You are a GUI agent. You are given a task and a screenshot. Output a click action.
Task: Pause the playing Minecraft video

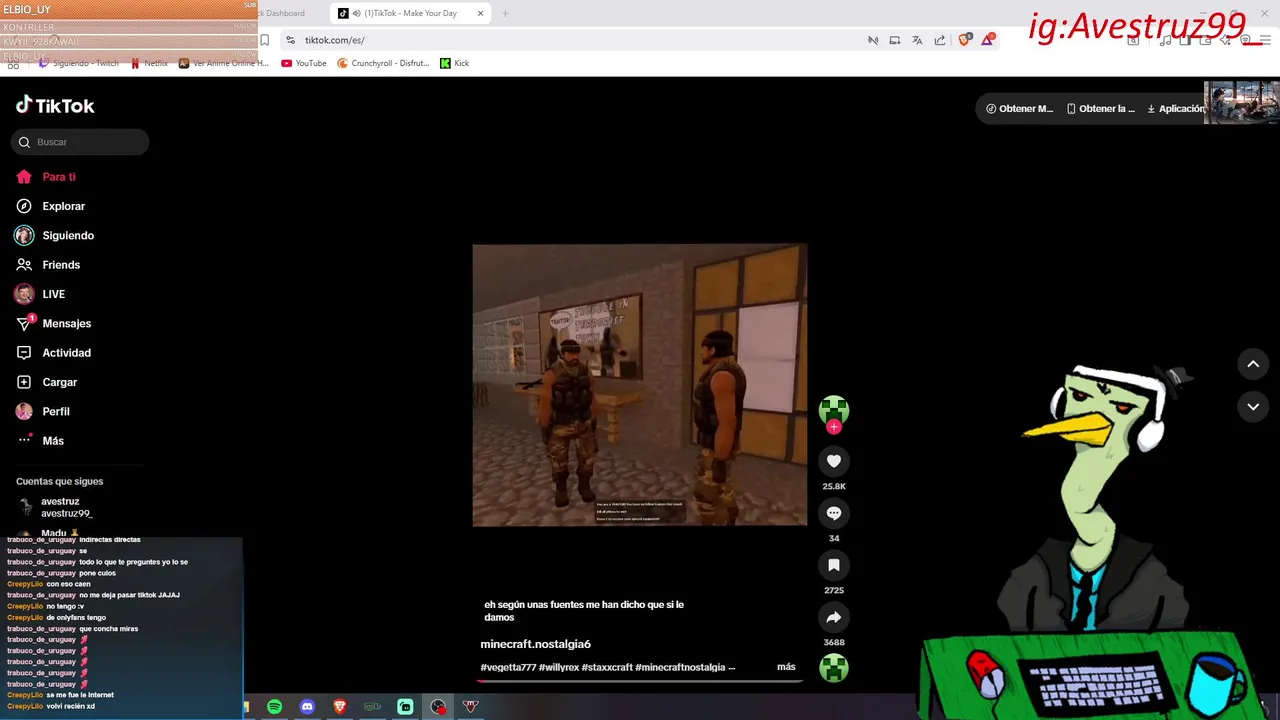pyautogui.click(x=640, y=385)
